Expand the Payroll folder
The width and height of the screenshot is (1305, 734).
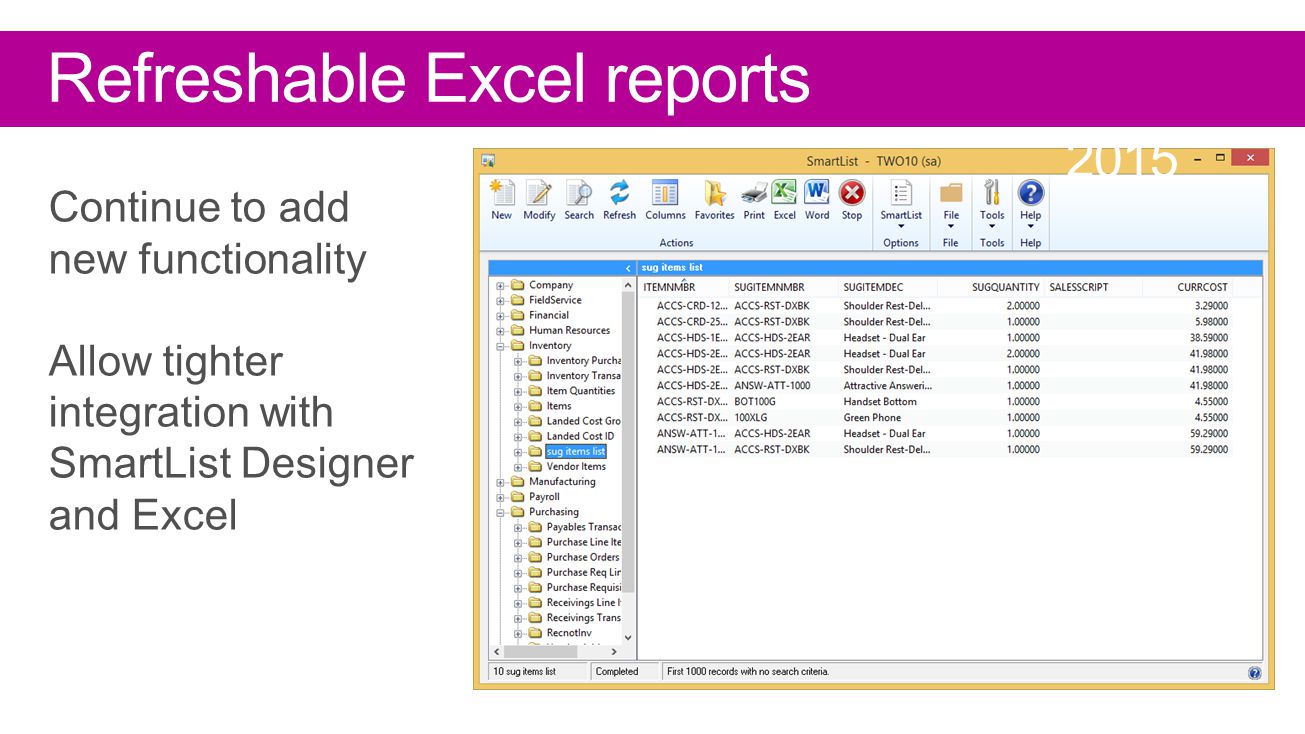point(500,498)
